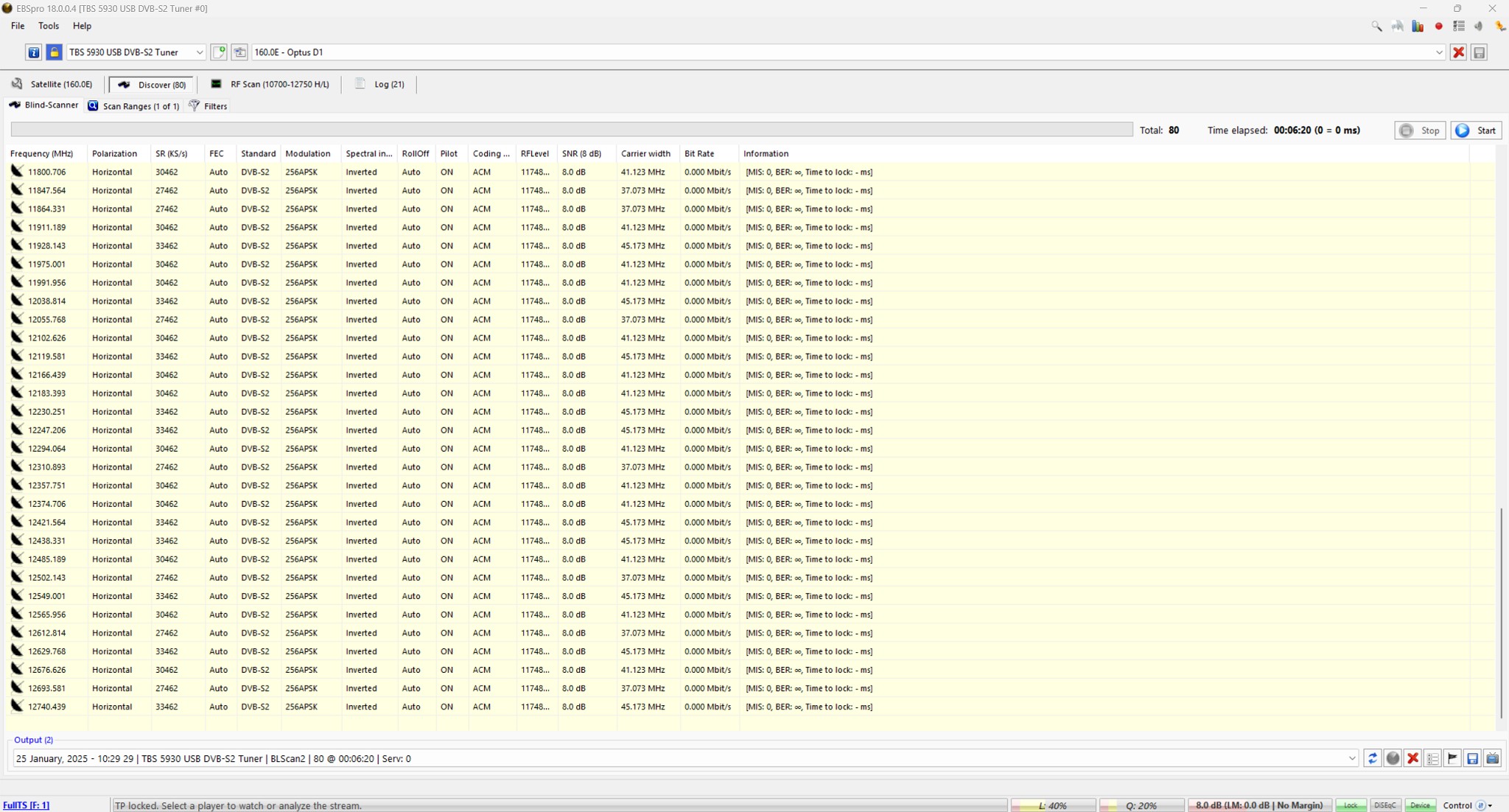The width and height of the screenshot is (1509, 812).
Task: Open the TBS 5930 tuner dropdown
Action: 199,52
